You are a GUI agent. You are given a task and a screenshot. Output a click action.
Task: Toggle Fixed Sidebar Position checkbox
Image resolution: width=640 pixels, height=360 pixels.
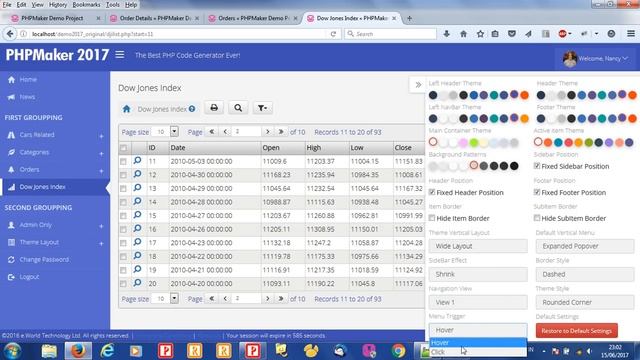(x=537, y=166)
